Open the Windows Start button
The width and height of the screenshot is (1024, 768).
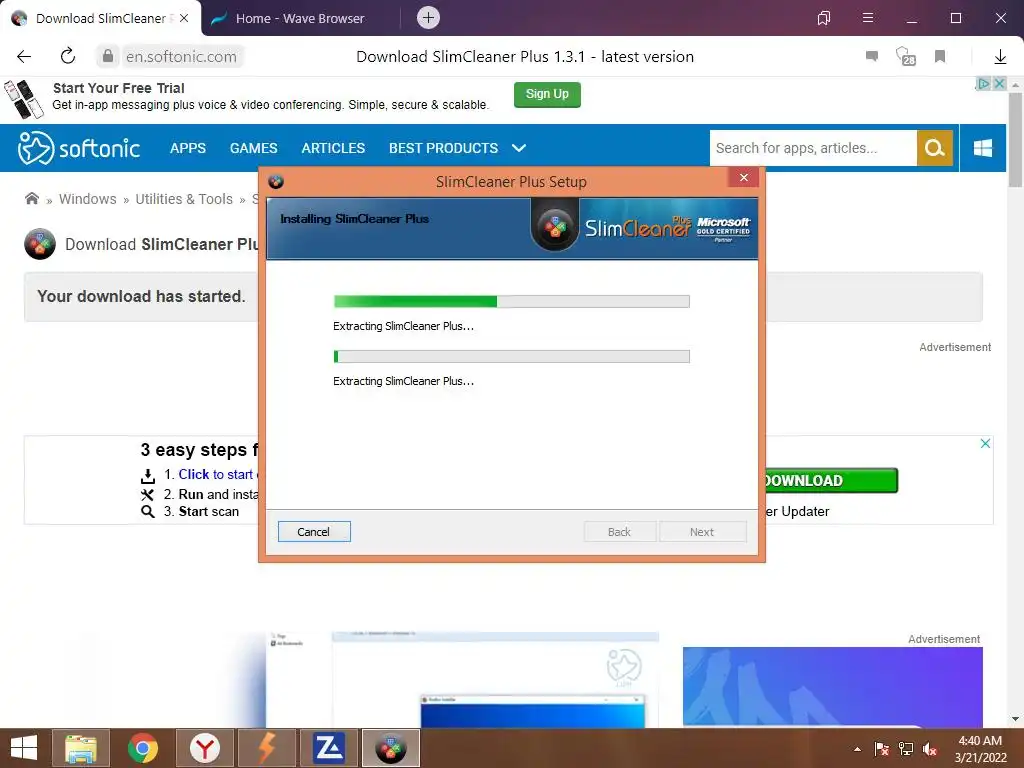click(x=24, y=748)
